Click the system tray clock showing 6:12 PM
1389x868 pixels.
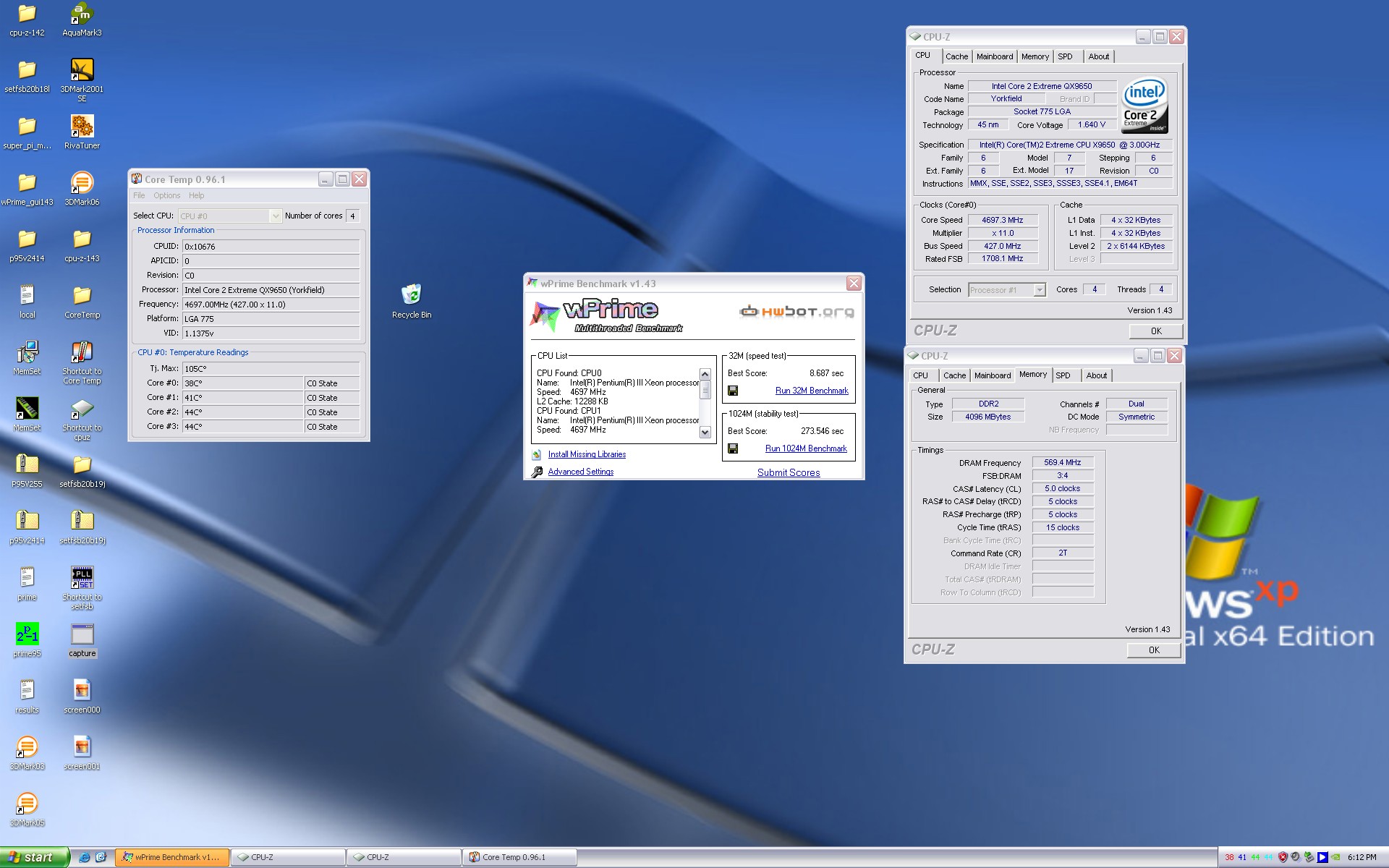(1362, 857)
